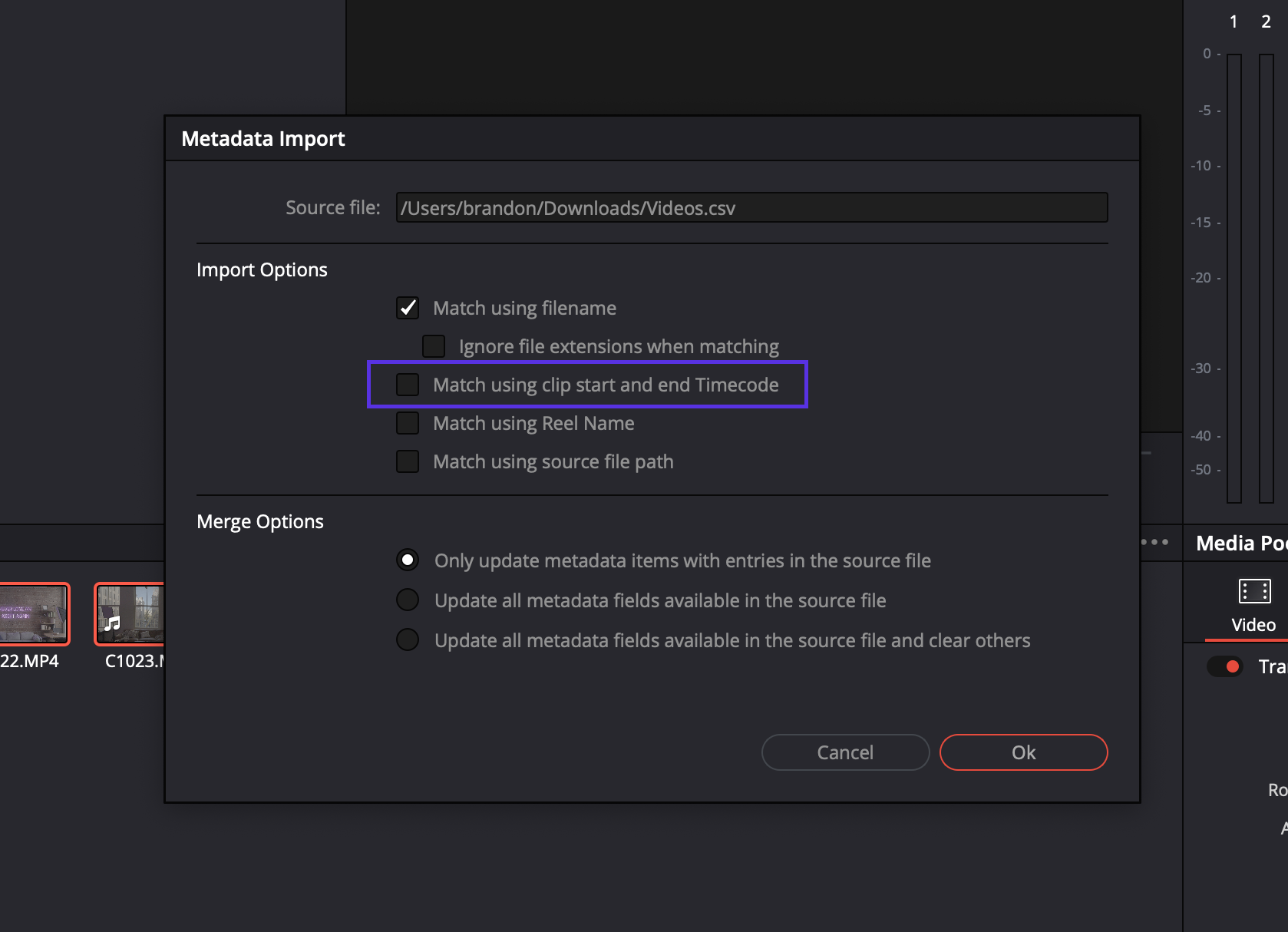The image size is (1288, 932).
Task: Enable Match using clip start and end Timecode
Action: (408, 385)
